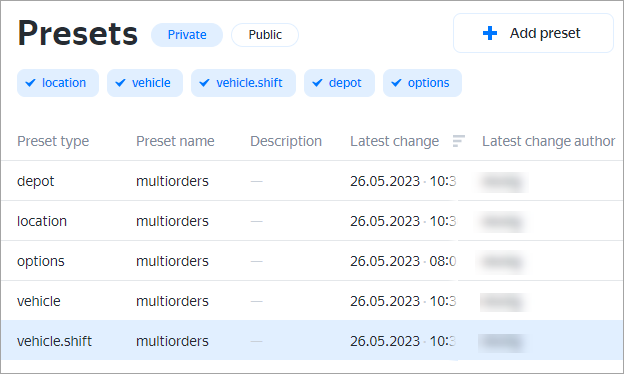Open the location multiorders preset row
This screenshot has height=374, width=624.
(x=312, y=221)
